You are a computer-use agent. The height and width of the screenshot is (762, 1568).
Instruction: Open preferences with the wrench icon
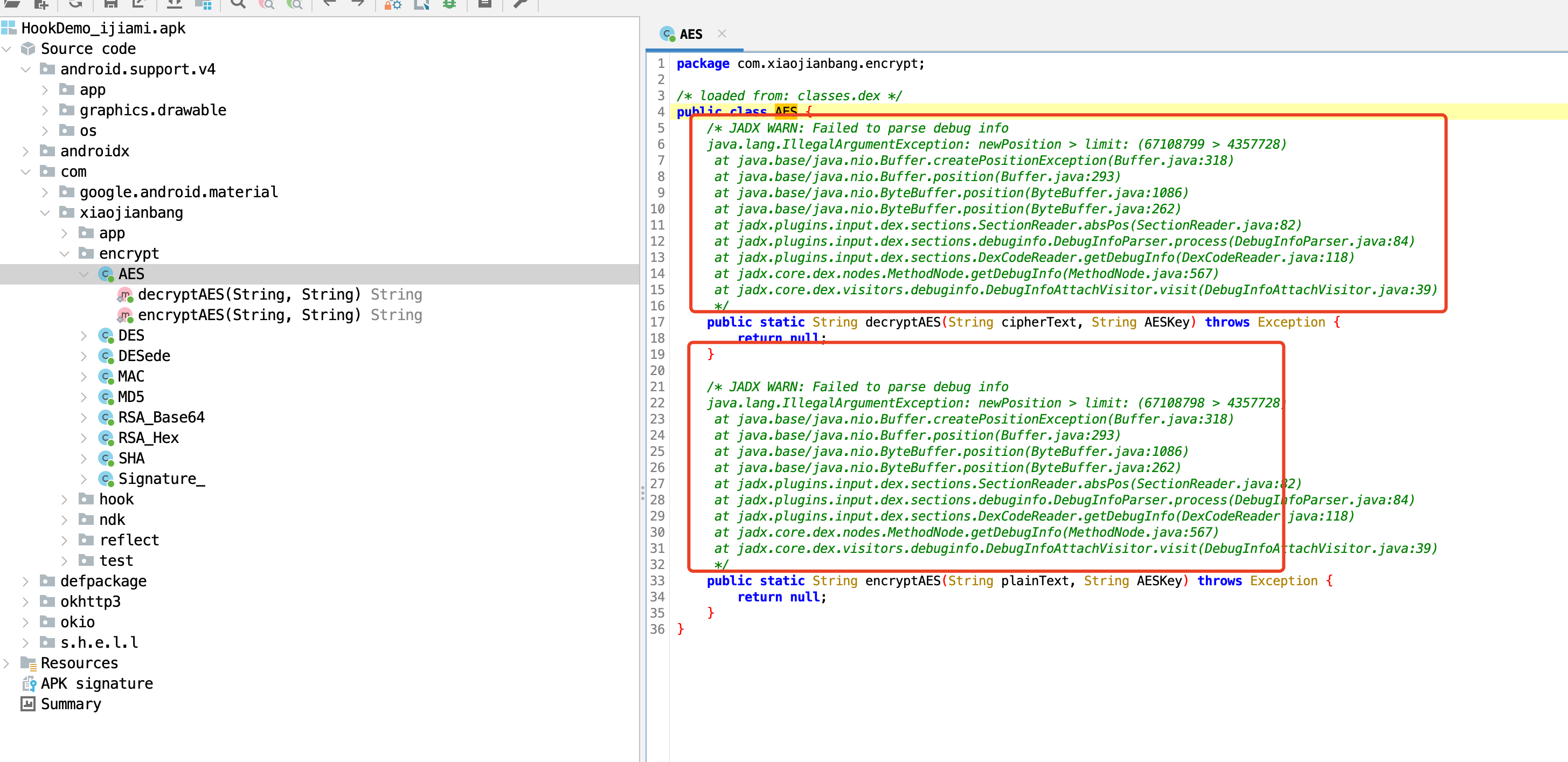pyautogui.click(x=521, y=4)
